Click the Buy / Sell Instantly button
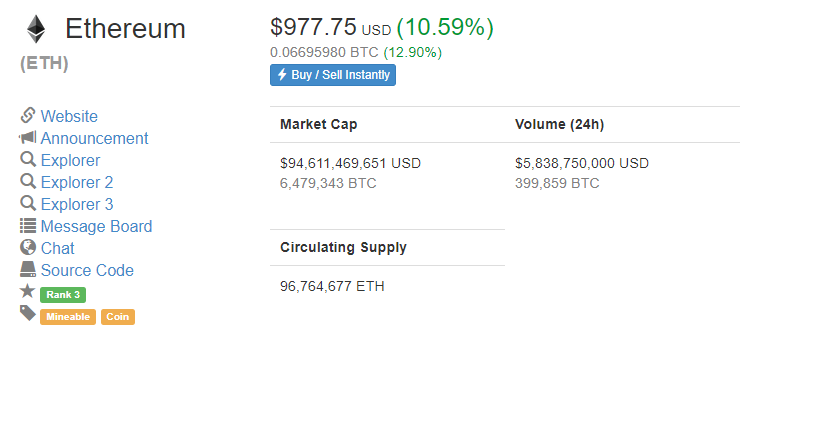The height and width of the screenshot is (431, 817). (x=333, y=75)
